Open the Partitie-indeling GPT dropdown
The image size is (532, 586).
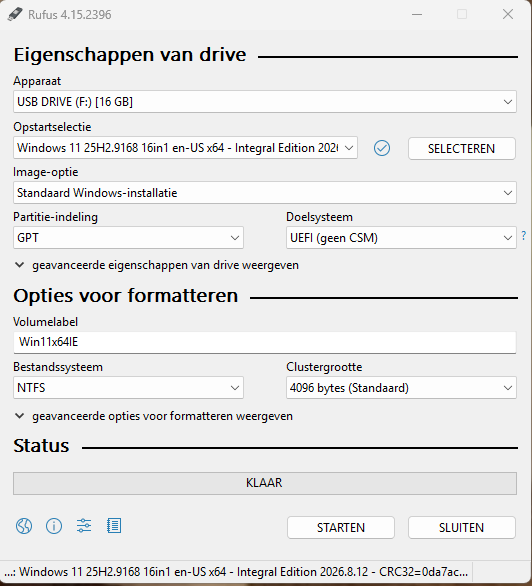pos(128,238)
